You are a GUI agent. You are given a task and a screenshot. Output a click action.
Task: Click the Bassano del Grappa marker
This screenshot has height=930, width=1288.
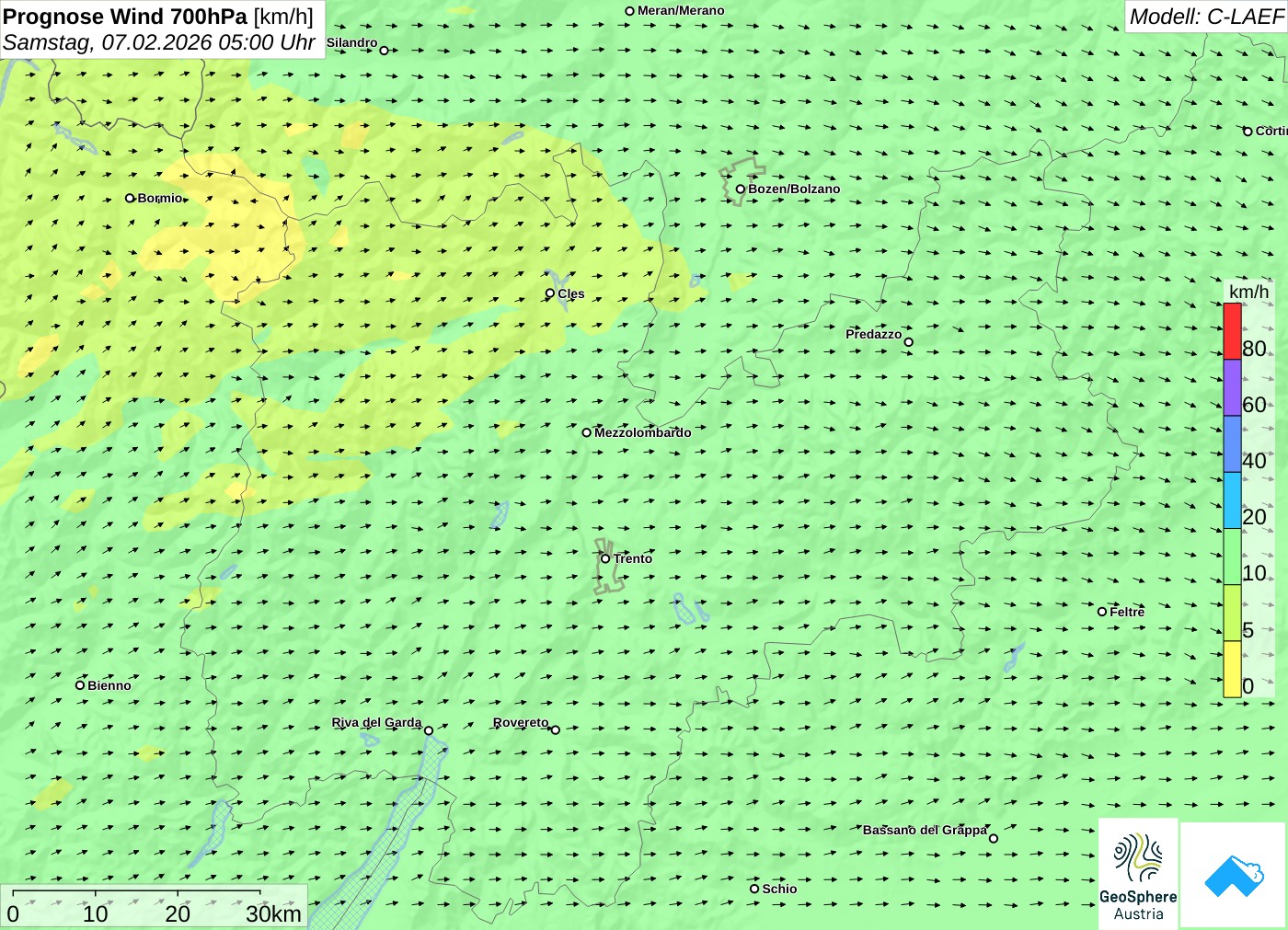993,838
